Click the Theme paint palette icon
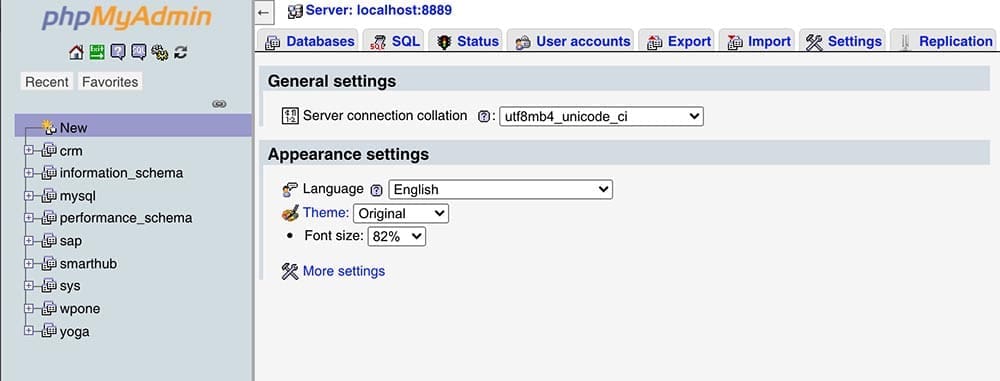Screen dimensions: 1000x381 coord(290,213)
